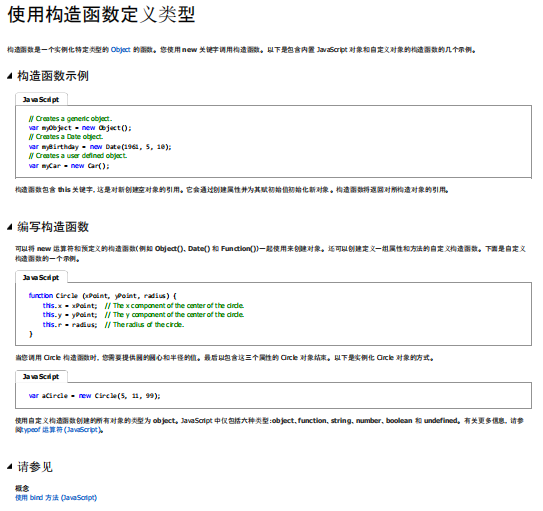Click line function Circle (xPoint, yPoint, radius) {
Image resolution: width=543 pixels, height=511 pixels.
click(103, 296)
